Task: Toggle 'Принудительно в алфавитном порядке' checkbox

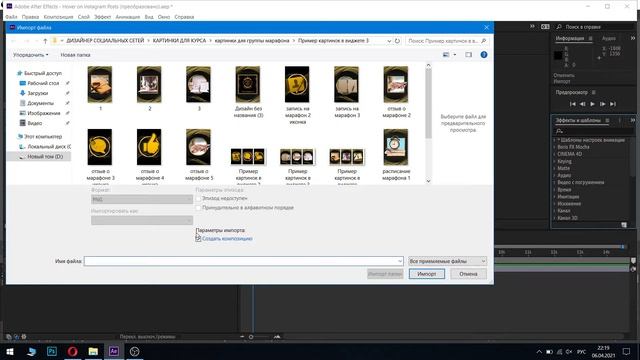Action: coord(198,208)
